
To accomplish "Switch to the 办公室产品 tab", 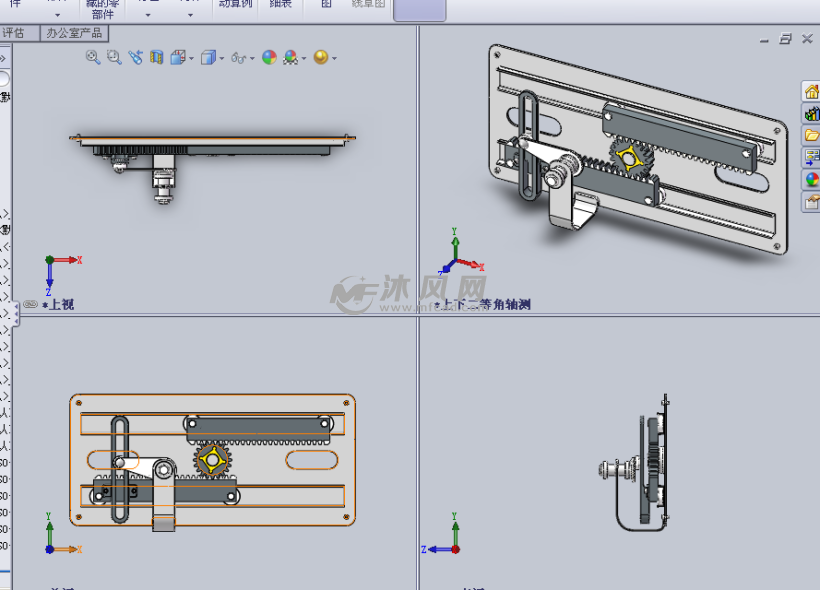I will (x=74, y=33).
